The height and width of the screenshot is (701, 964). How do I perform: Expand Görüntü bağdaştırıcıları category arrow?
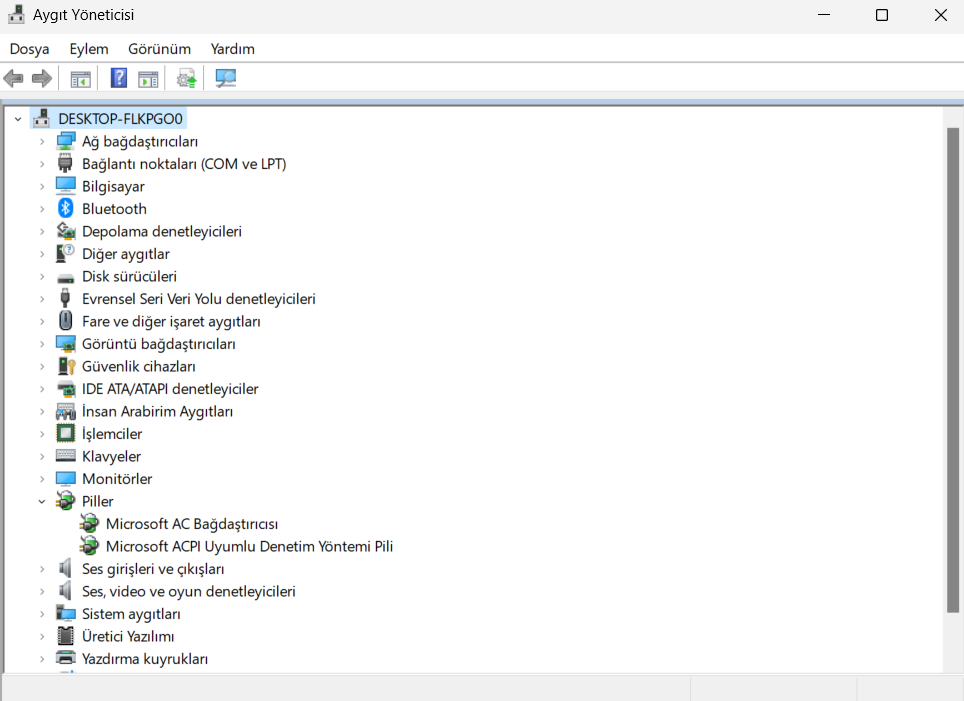pyautogui.click(x=42, y=344)
